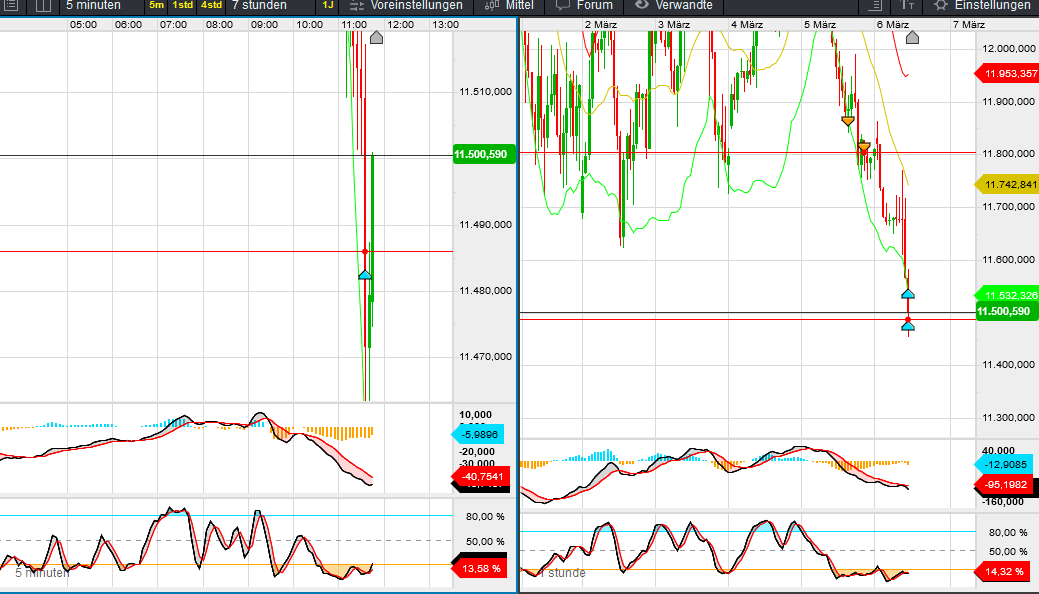Click the candlestick icon beside Mittel

[x=492, y=5]
